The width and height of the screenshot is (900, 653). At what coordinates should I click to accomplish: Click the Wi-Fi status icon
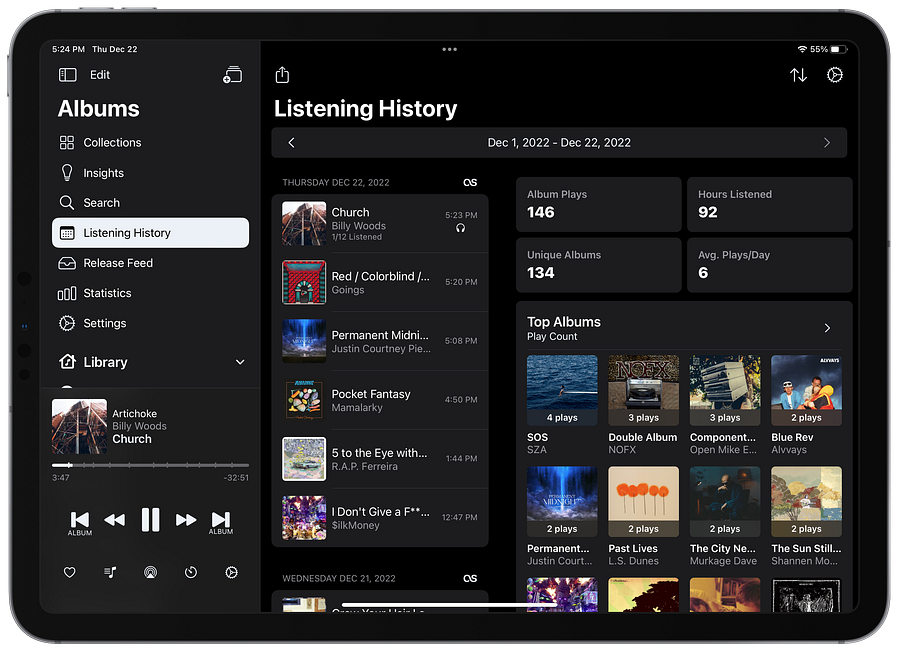(802, 49)
